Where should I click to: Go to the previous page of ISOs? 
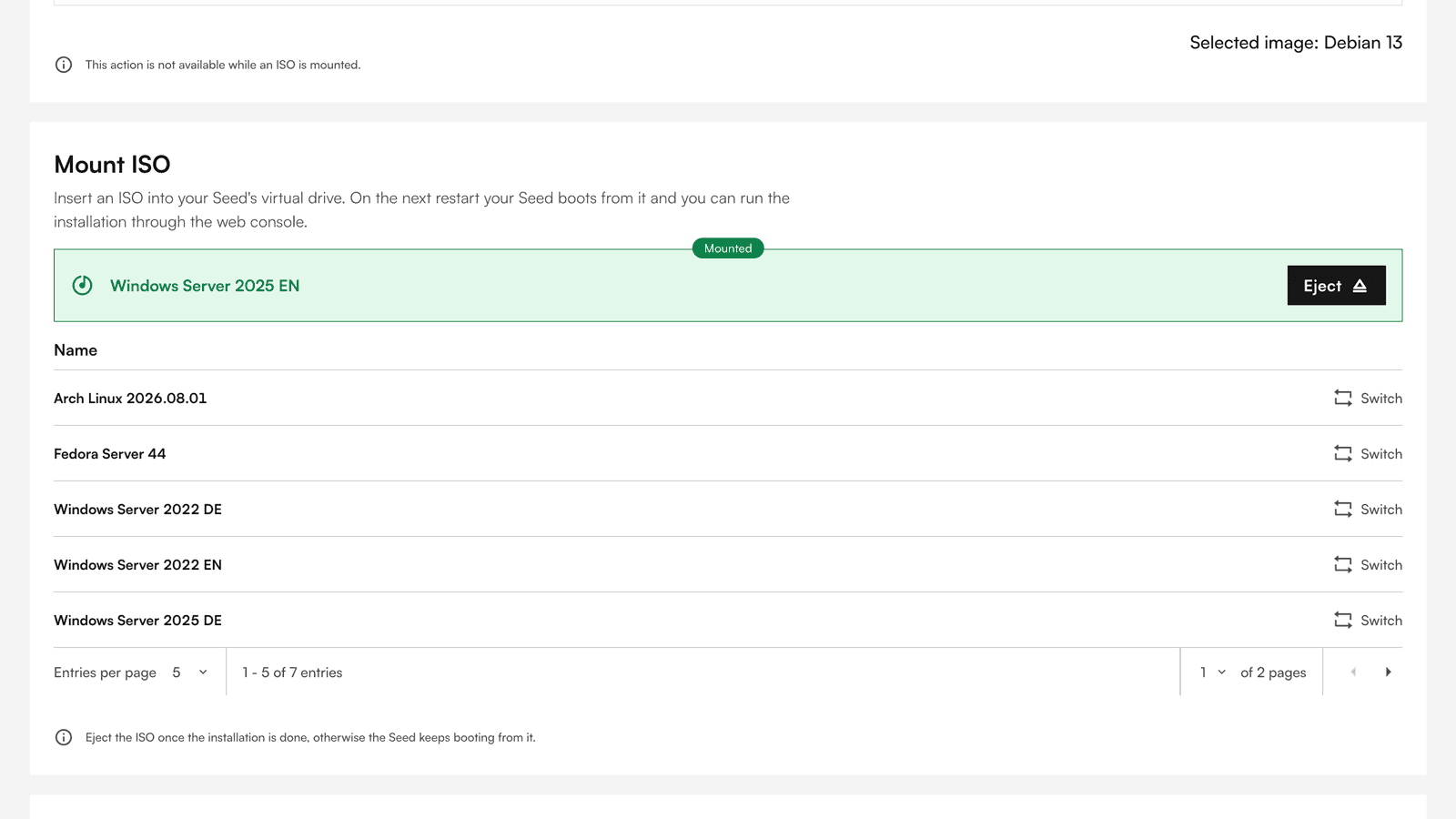click(x=1353, y=672)
